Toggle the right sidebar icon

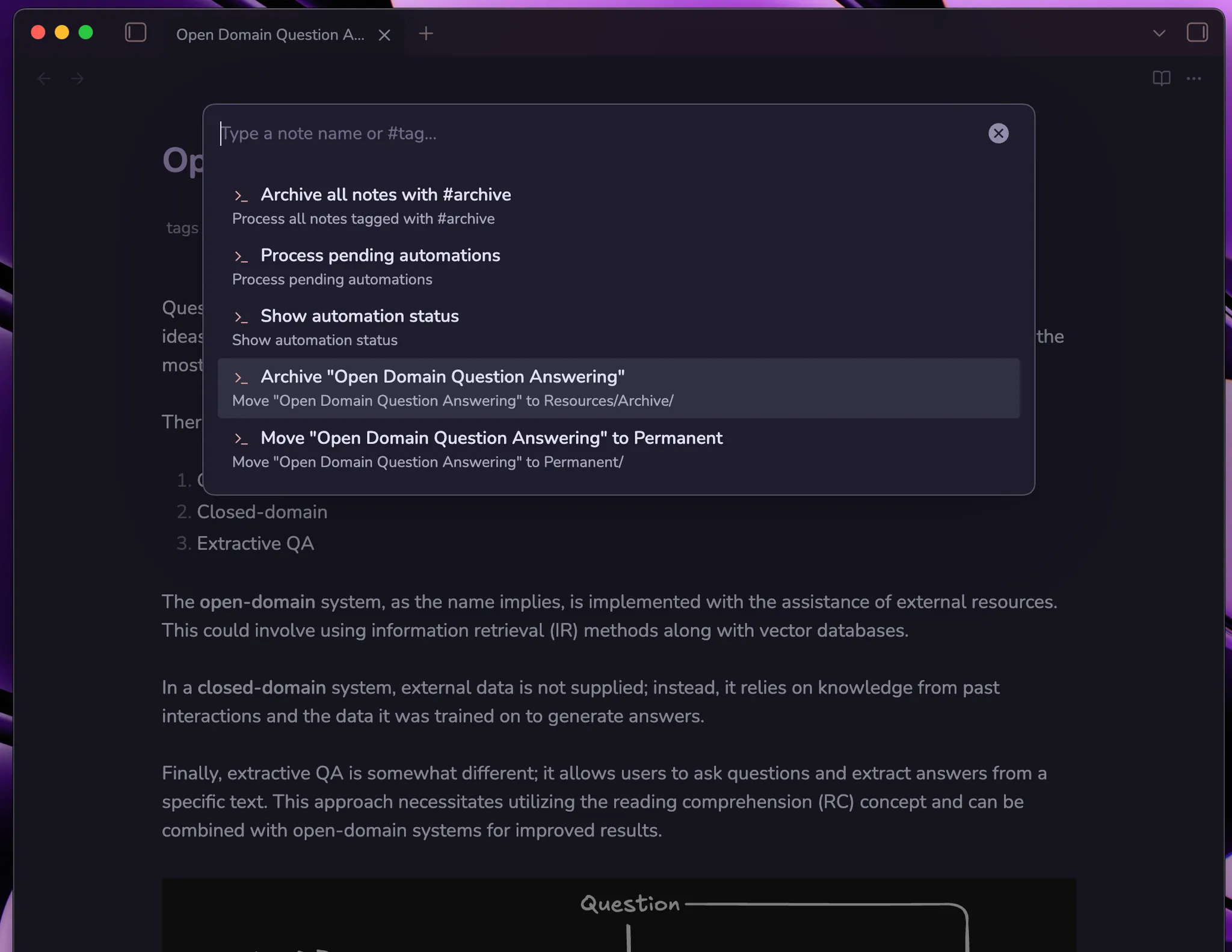pyautogui.click(x=1197, y=32)
